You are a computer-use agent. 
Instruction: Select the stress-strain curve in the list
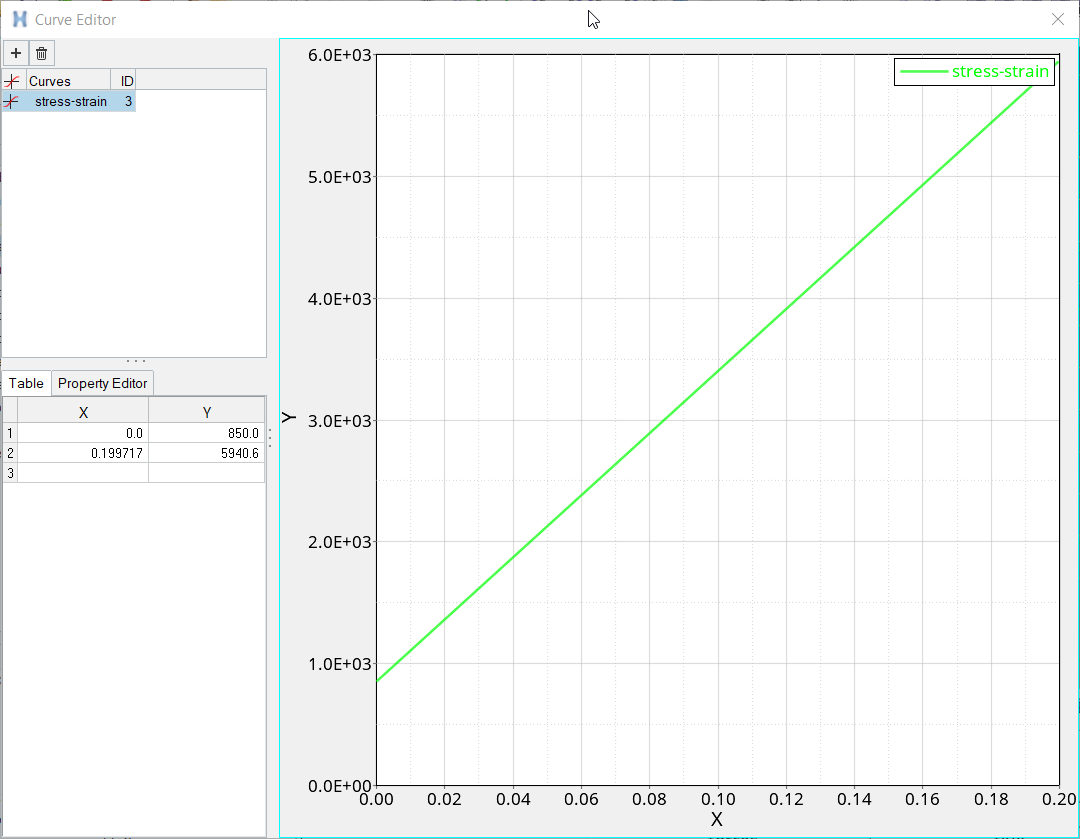click(70, 102)
